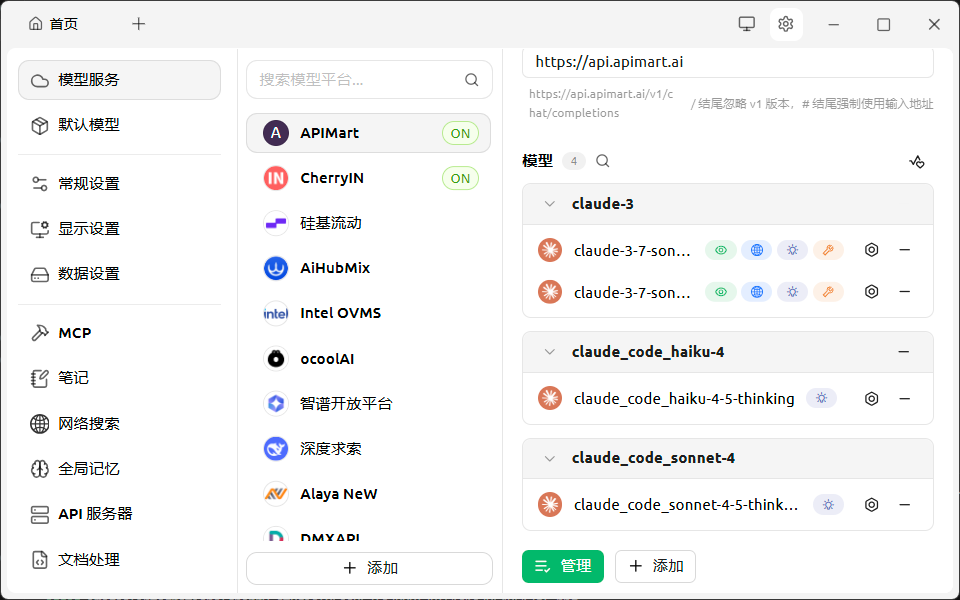Screen dimensions: 960x600
Task: Open MCP settings
Action: (119, 333)
